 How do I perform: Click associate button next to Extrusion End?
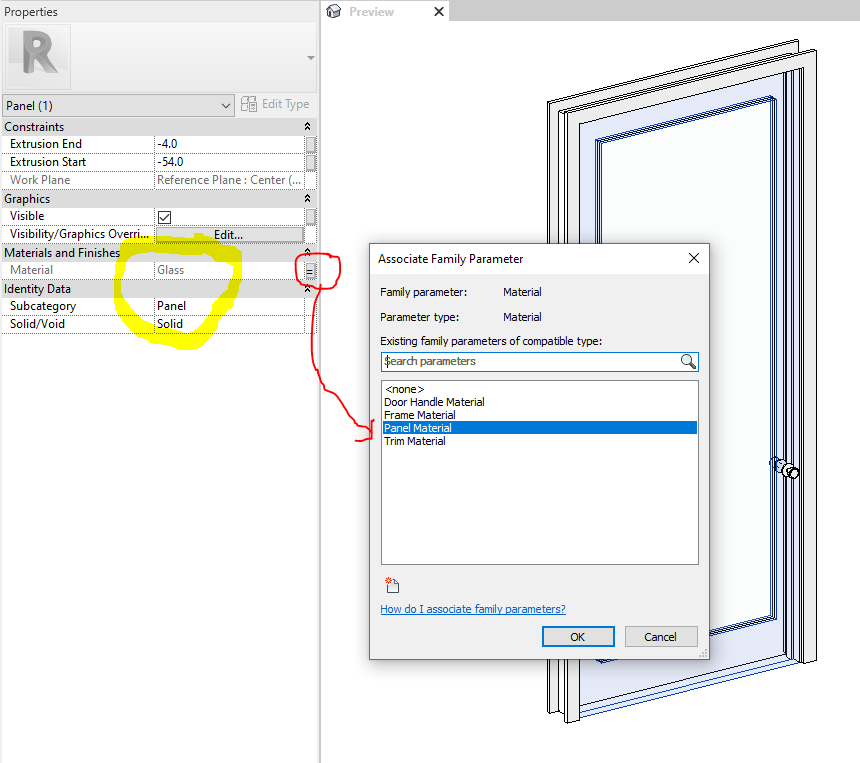[310, 144]
